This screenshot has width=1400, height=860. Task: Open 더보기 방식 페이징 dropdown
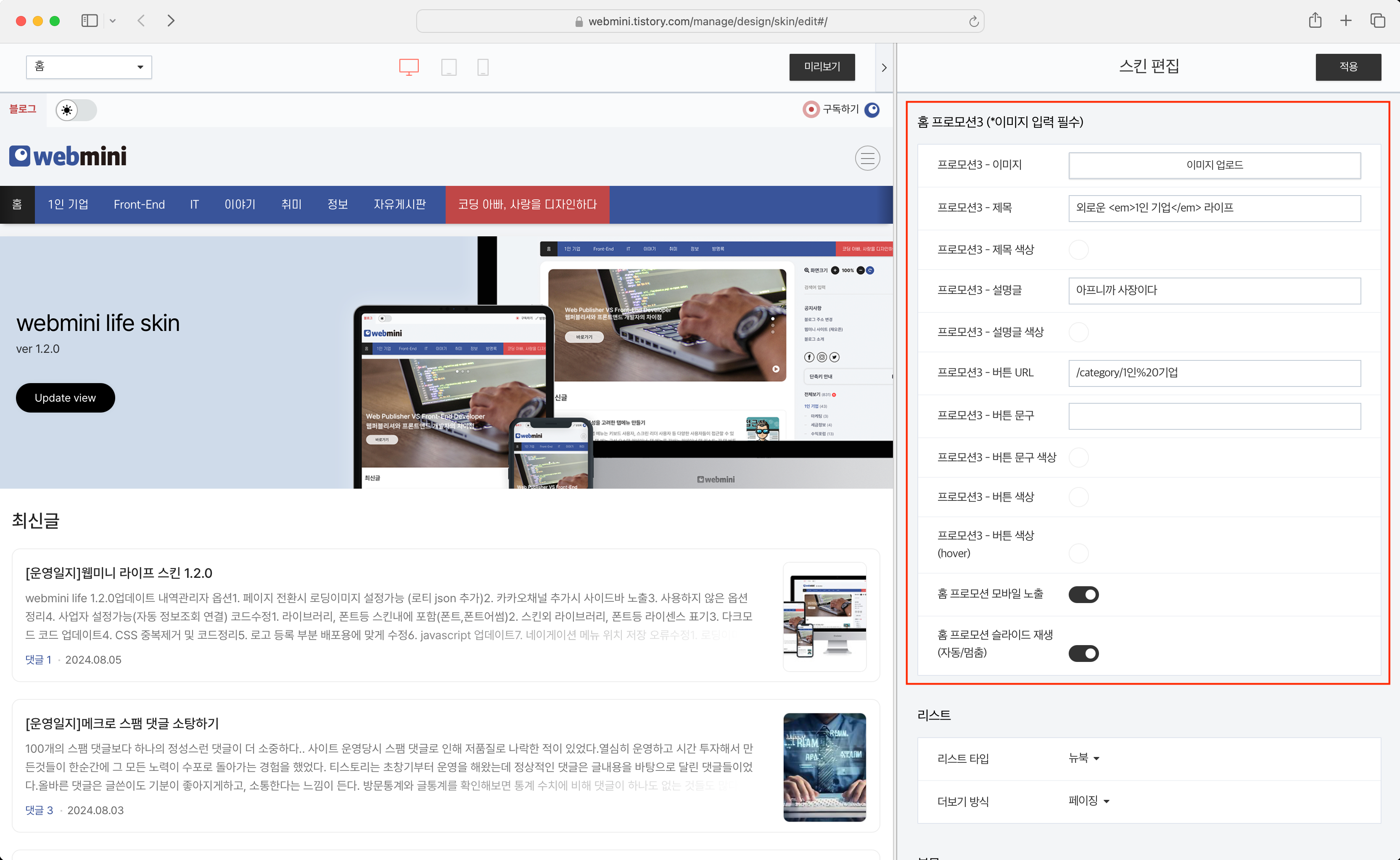pos(1088,801)
